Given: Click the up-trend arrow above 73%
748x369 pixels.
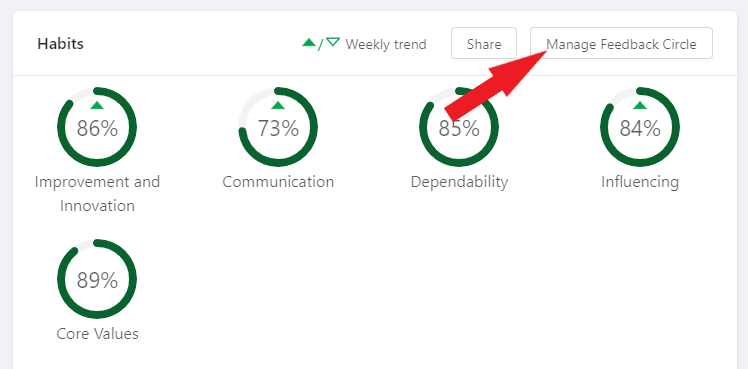Looking at the screenshot, I should click(x=278, y=105).
